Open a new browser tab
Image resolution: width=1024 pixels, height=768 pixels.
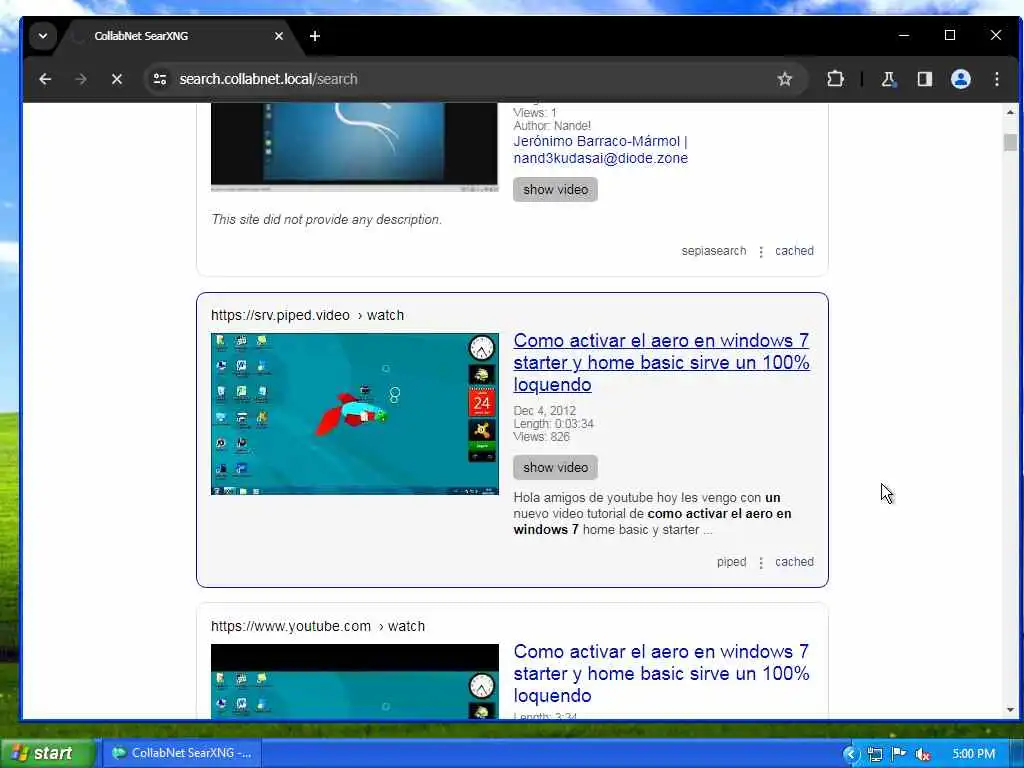pos(315,36)
